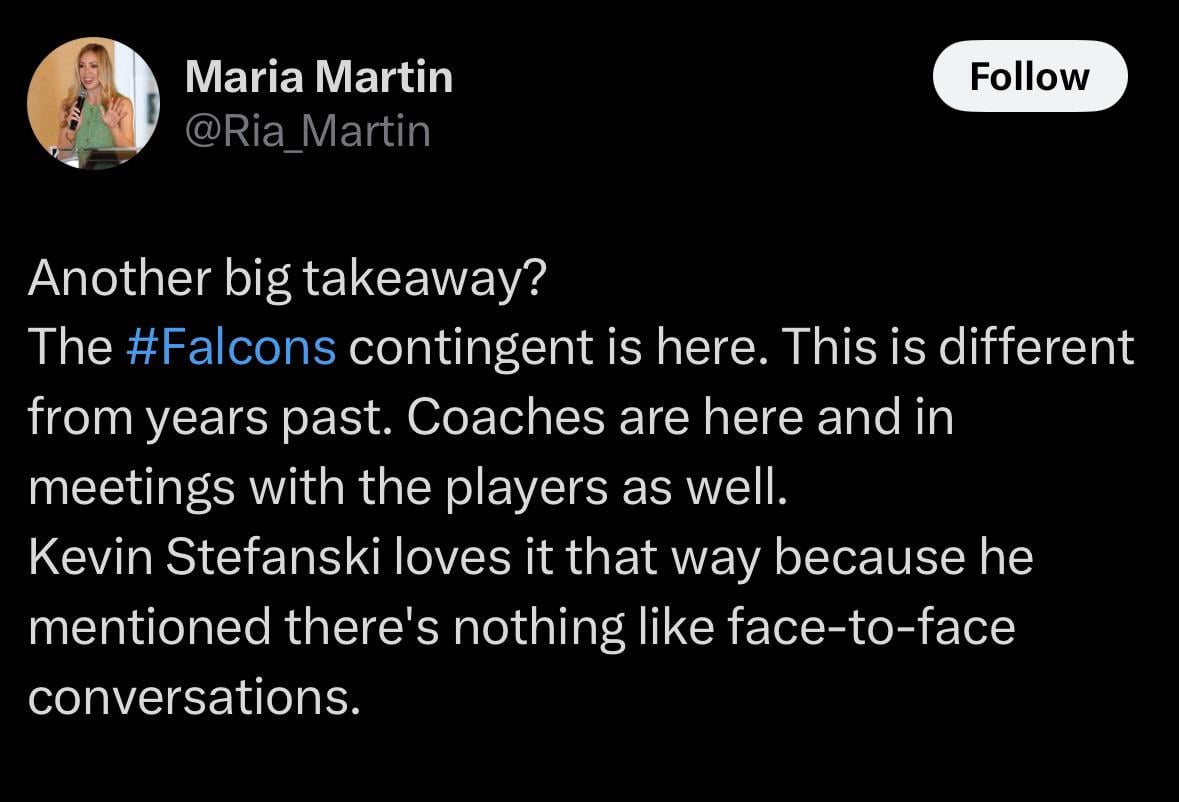Click the word "contingent" after the hashtag

(469, 347)
